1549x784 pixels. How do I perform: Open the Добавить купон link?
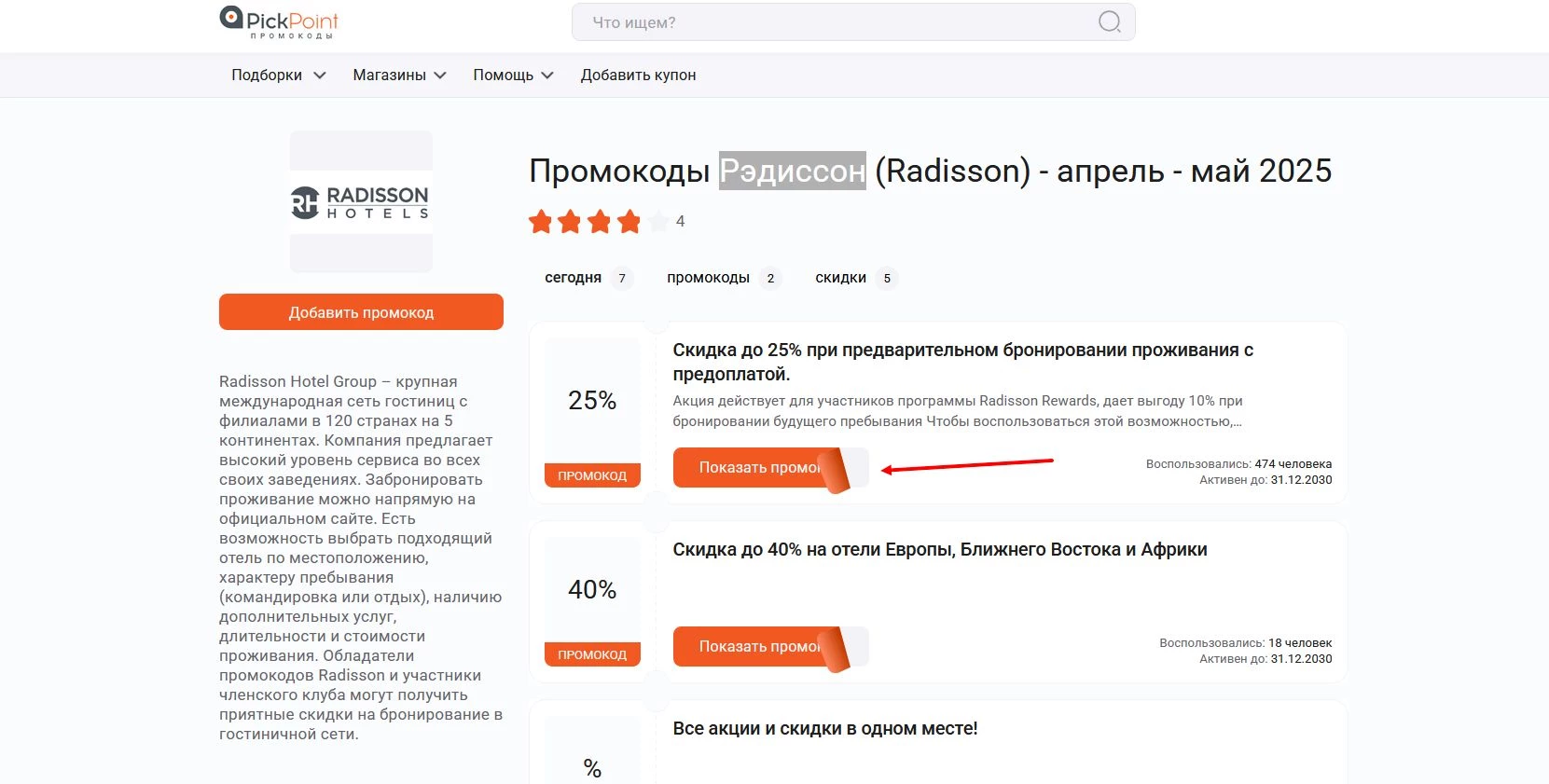pyautogui.click(x=638, y=76)
